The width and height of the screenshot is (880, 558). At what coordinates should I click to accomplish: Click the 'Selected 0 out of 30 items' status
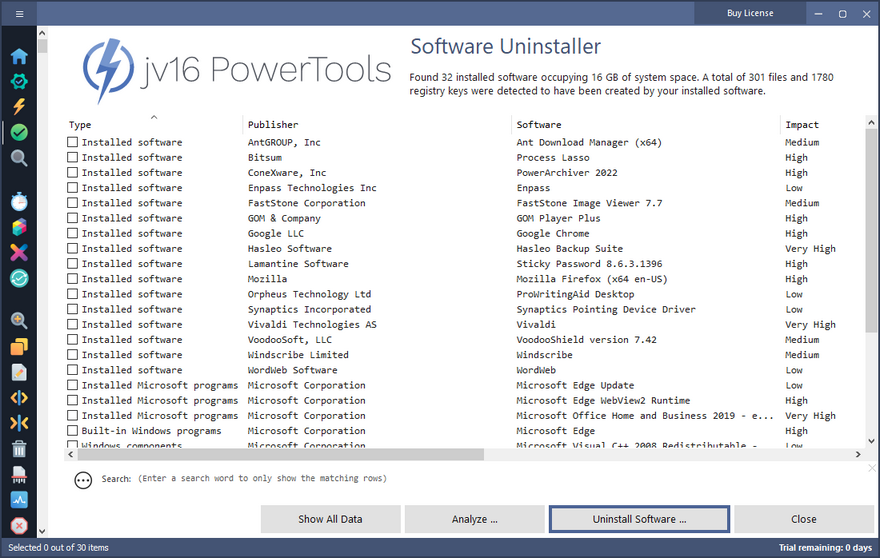(x=58, y=547)
